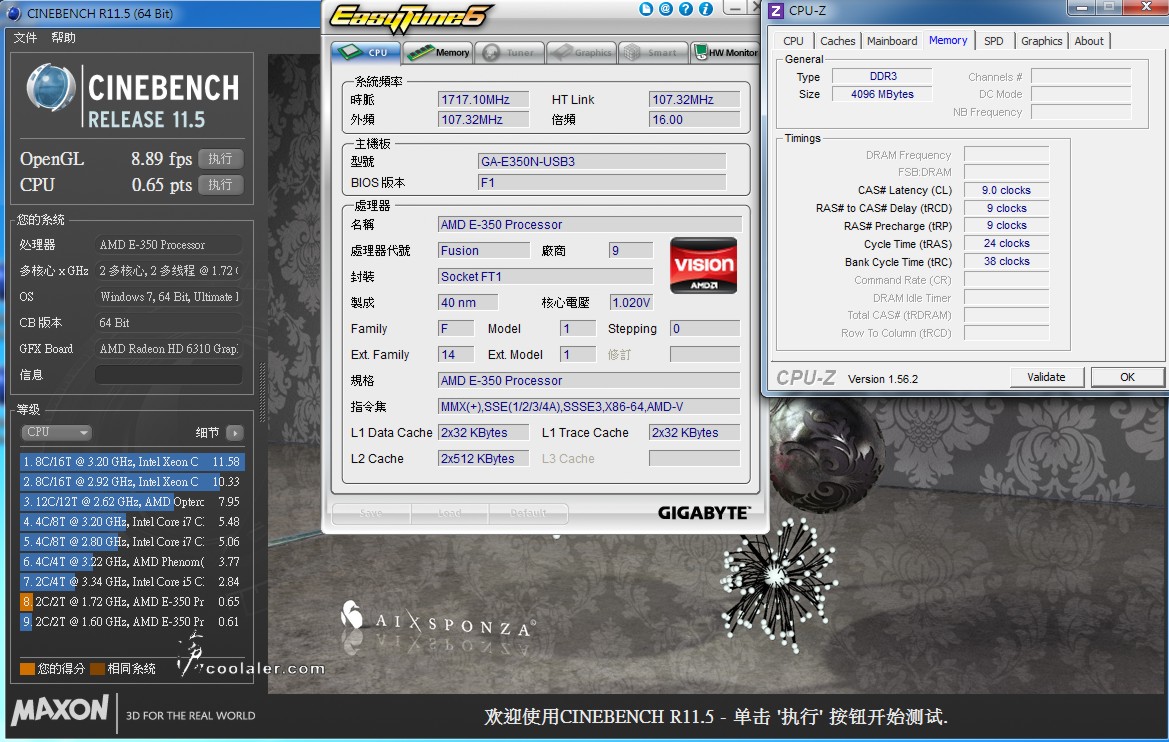Click the instruction set MMX(+) field
The height and width of the screenshot is (742, 1169).
tap(589, 406)
